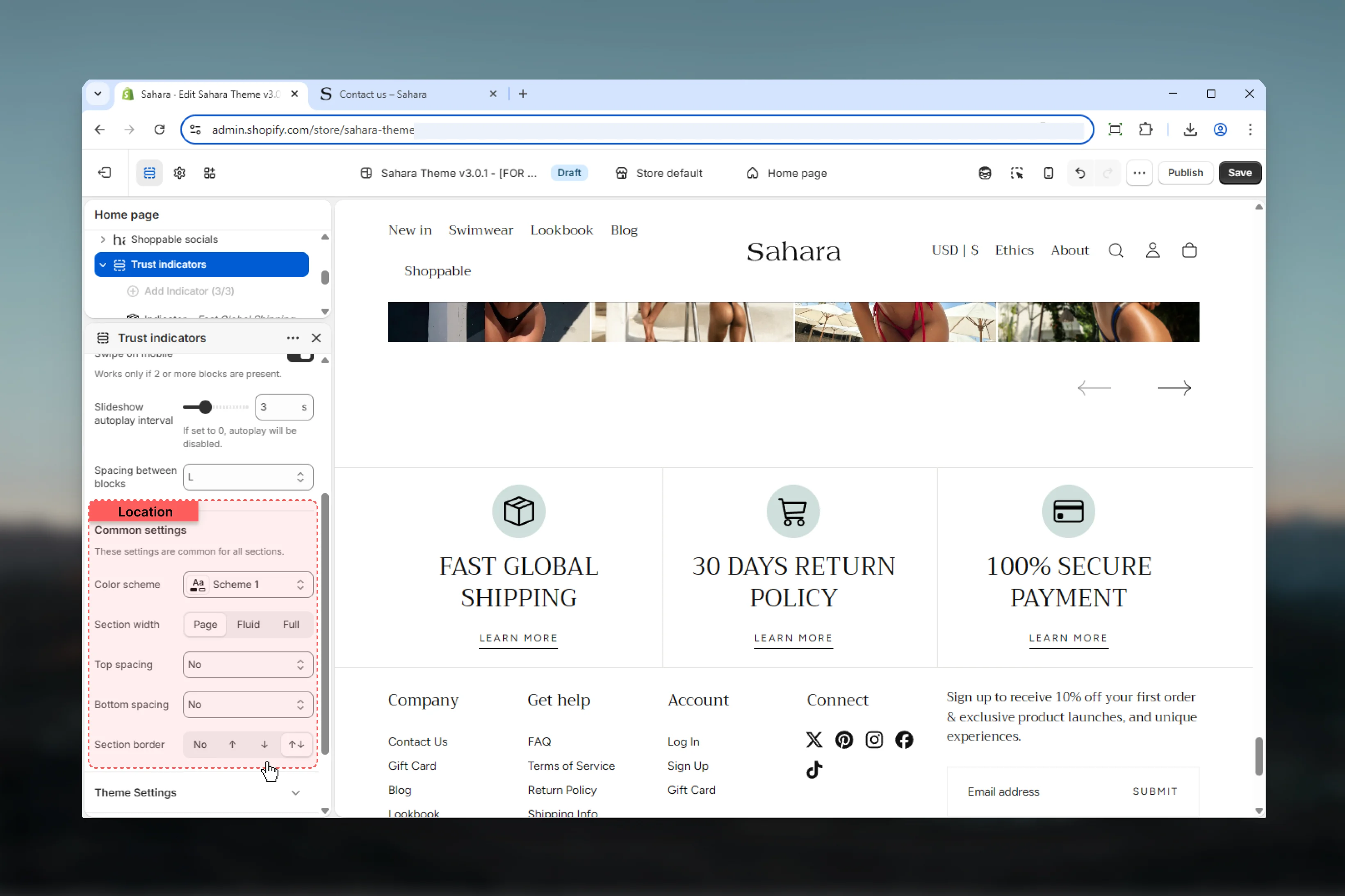This screenshot has height=896, width=1345.
Task: Open the New in menu item
Action: (x=410, y=230)
